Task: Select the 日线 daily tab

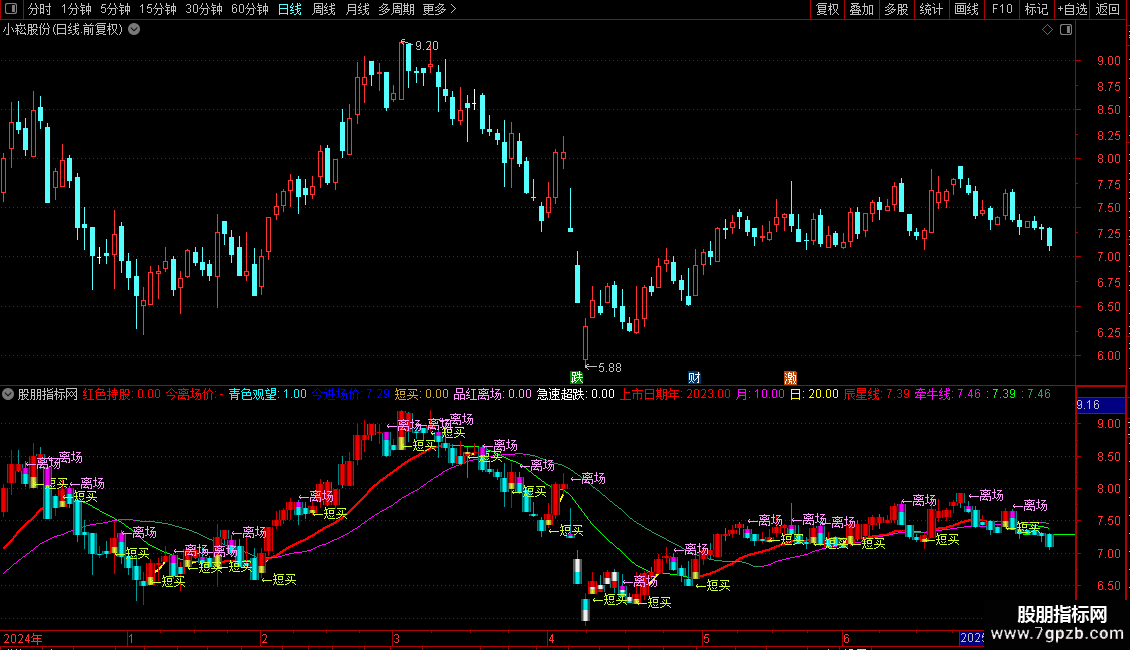Action: coord(290,9)
